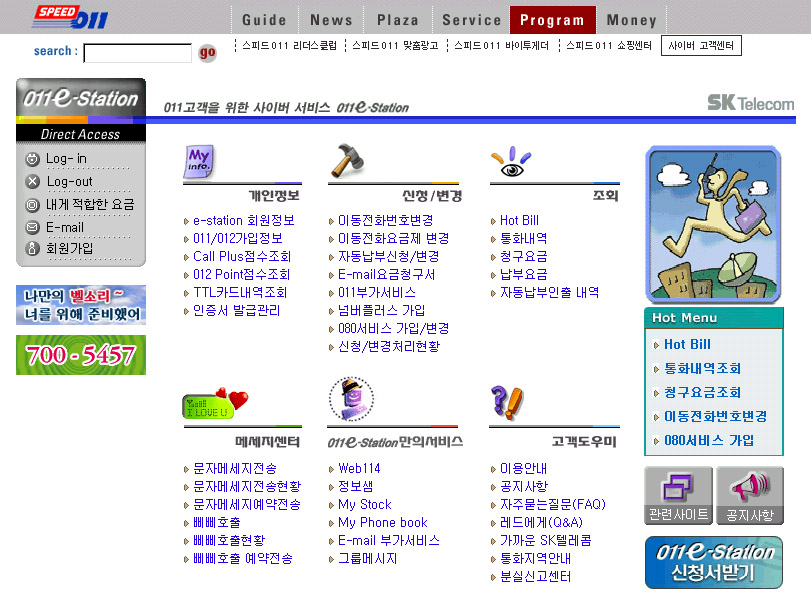811x601 pixels.
Task: Open My Stock link
Action: (365, 504)
